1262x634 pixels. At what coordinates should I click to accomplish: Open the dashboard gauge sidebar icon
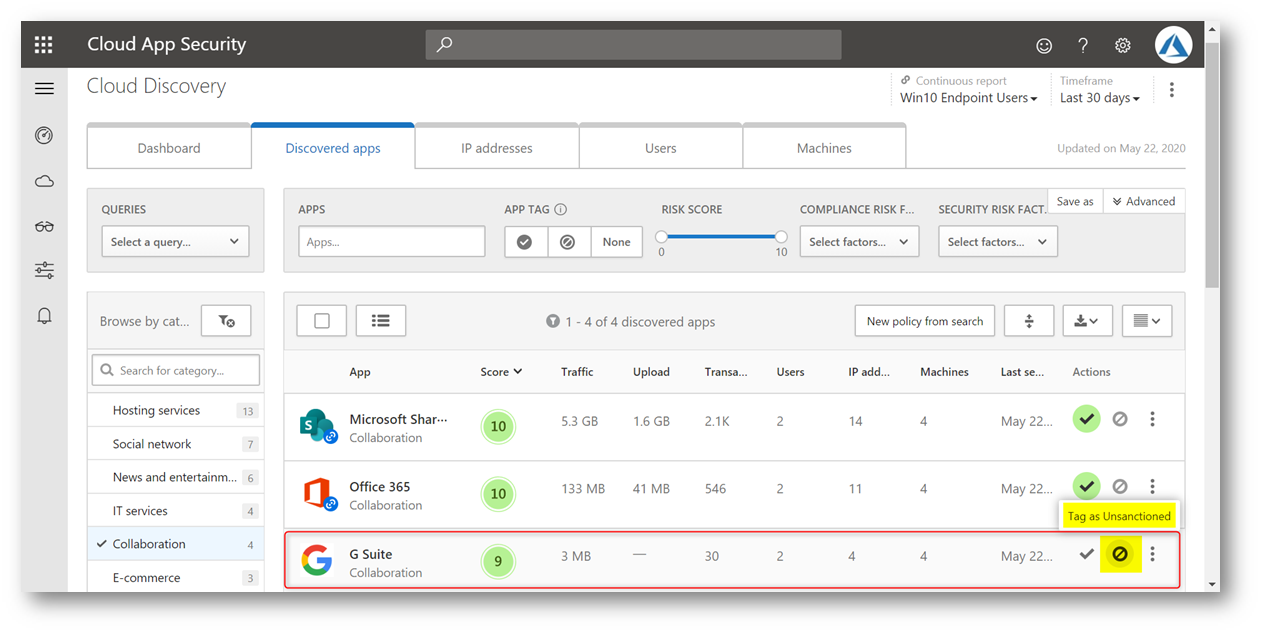pyautogui.click(x=44, y=135)
